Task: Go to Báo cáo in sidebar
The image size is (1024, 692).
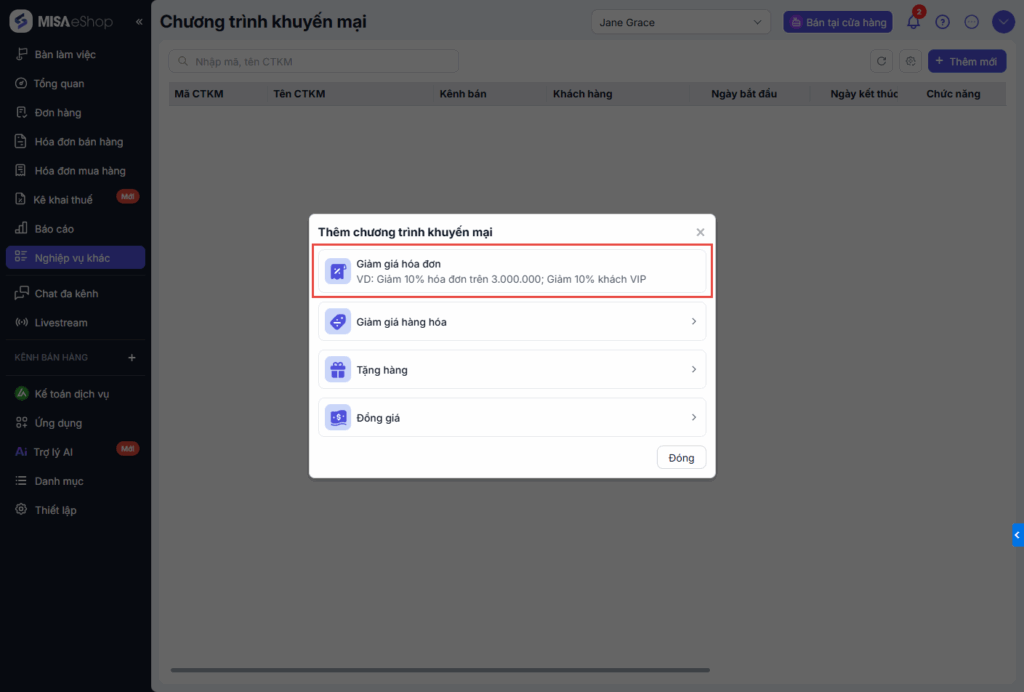Action: [x=54, y=229]
